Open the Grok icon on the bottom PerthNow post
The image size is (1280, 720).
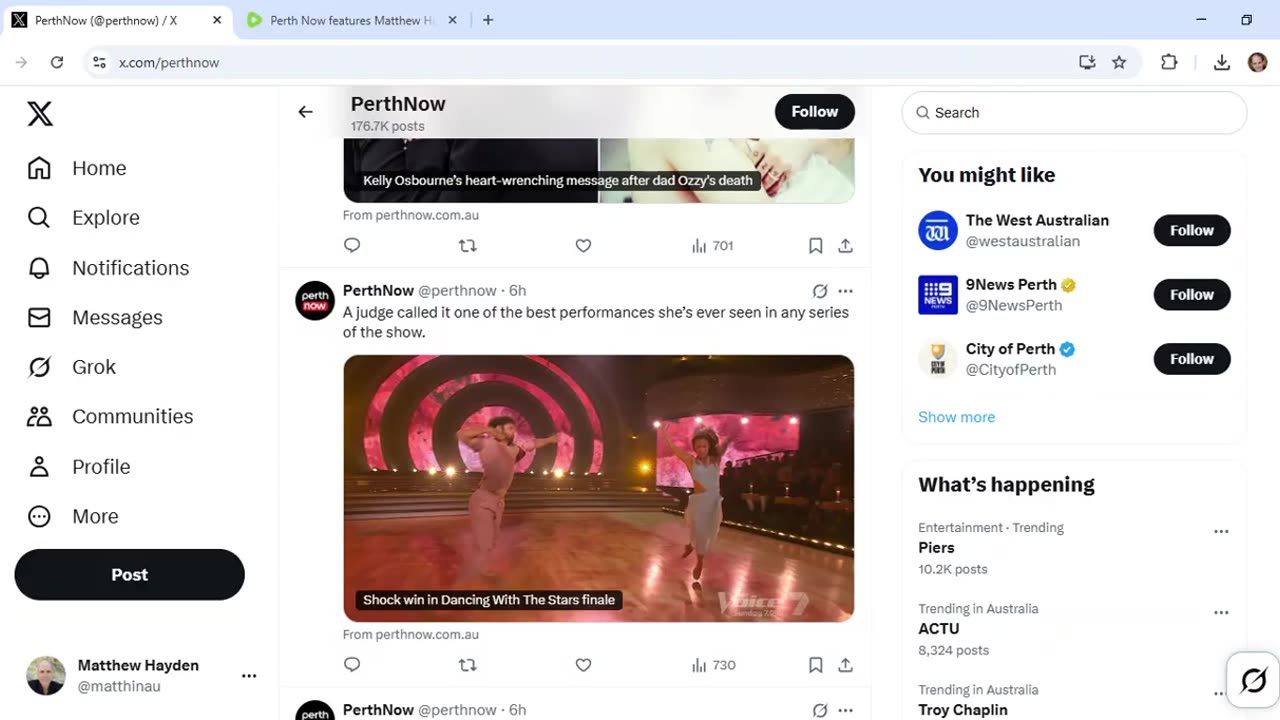820,710
